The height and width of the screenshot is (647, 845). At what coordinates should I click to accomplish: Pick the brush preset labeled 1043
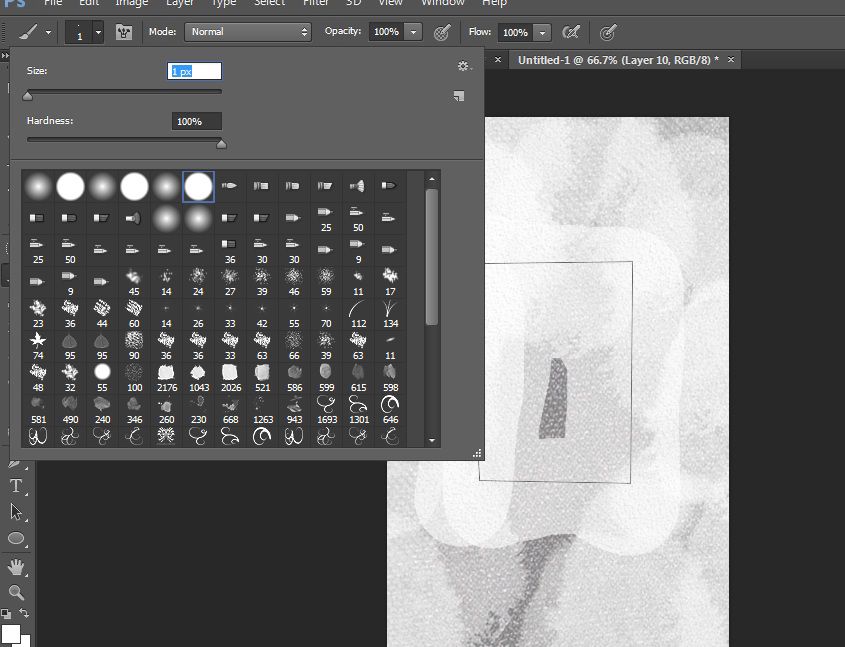click(198, 378)
